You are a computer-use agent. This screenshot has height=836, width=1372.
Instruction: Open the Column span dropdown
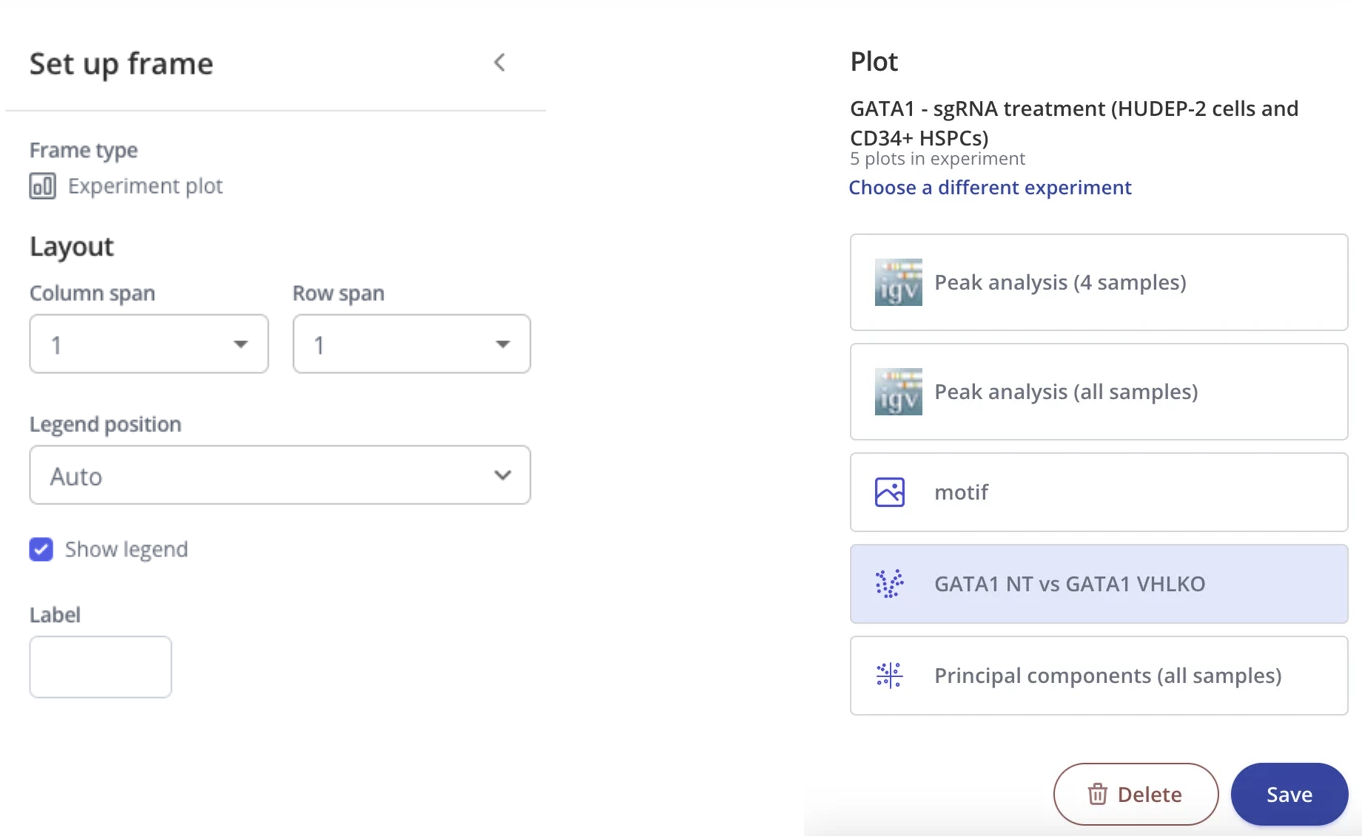[149, 344]
